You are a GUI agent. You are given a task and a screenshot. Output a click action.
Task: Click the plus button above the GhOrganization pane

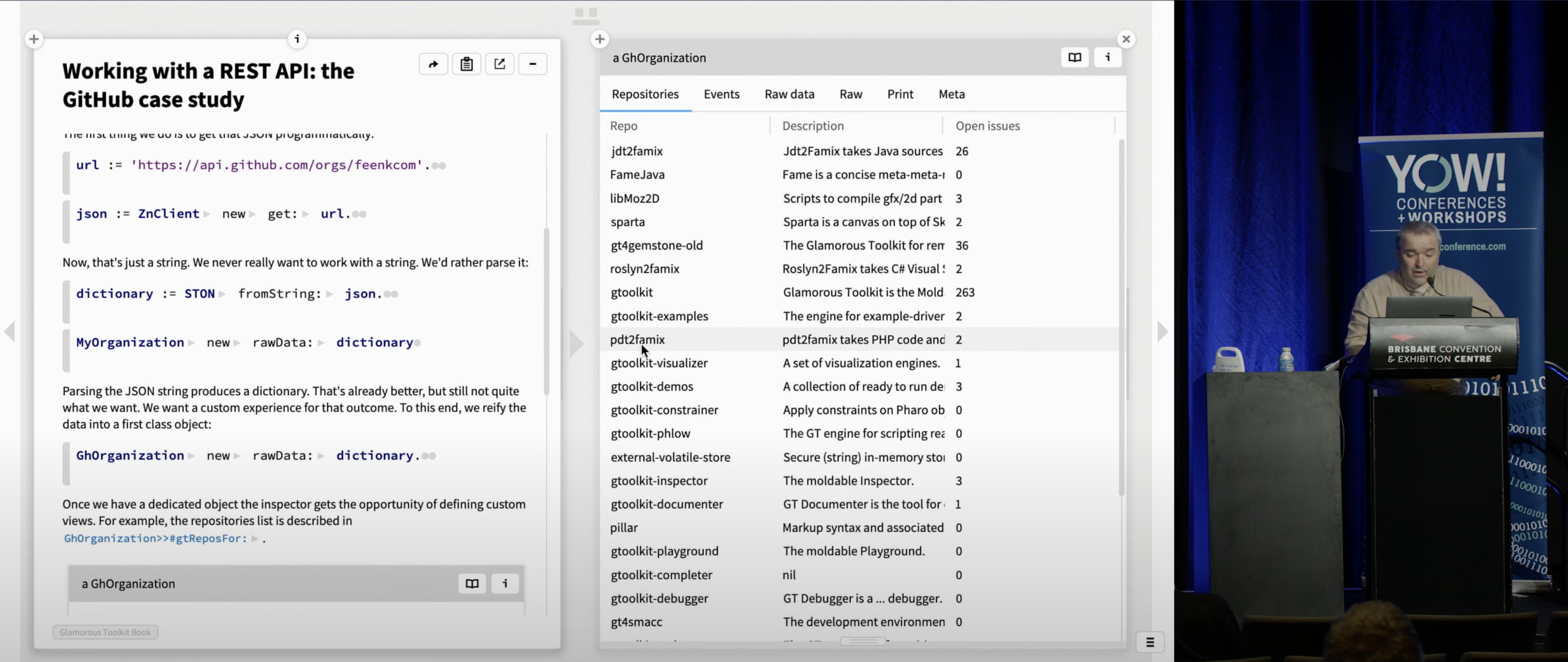click(599, 39)
